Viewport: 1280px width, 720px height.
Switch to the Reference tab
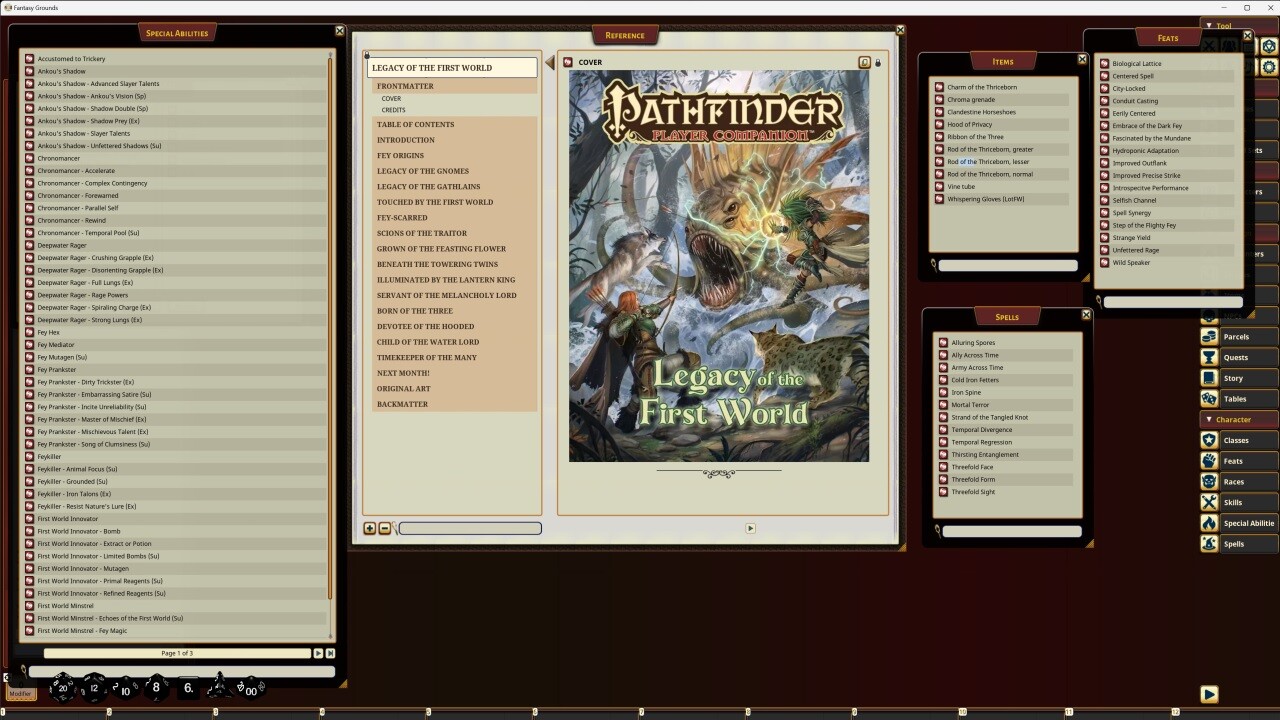click(625, 35)
